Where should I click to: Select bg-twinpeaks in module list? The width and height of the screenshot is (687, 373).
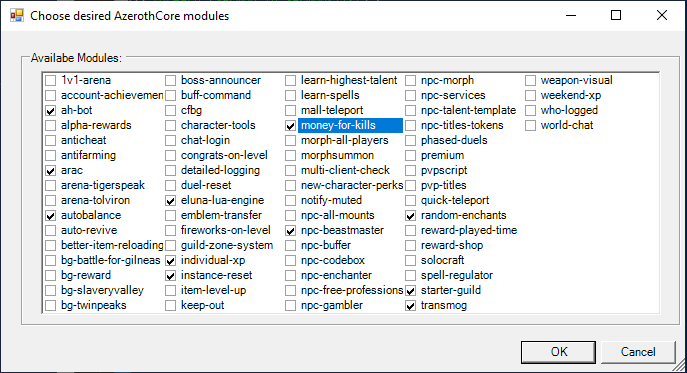click(x=93, y=305)
